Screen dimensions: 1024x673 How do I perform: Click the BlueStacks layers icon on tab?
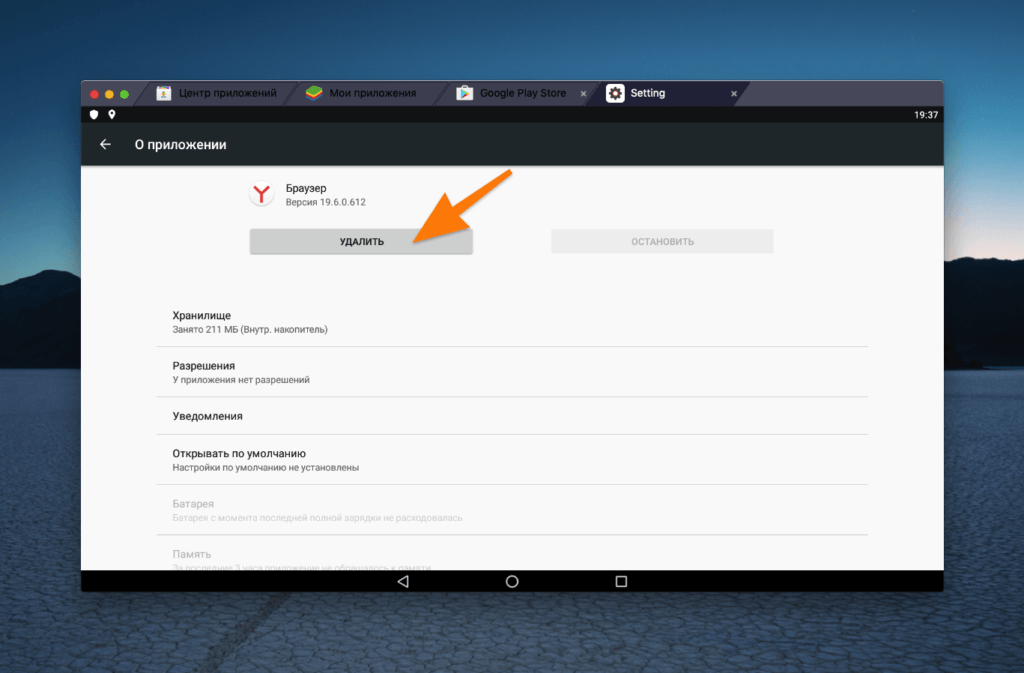click(x=314, y=93)
